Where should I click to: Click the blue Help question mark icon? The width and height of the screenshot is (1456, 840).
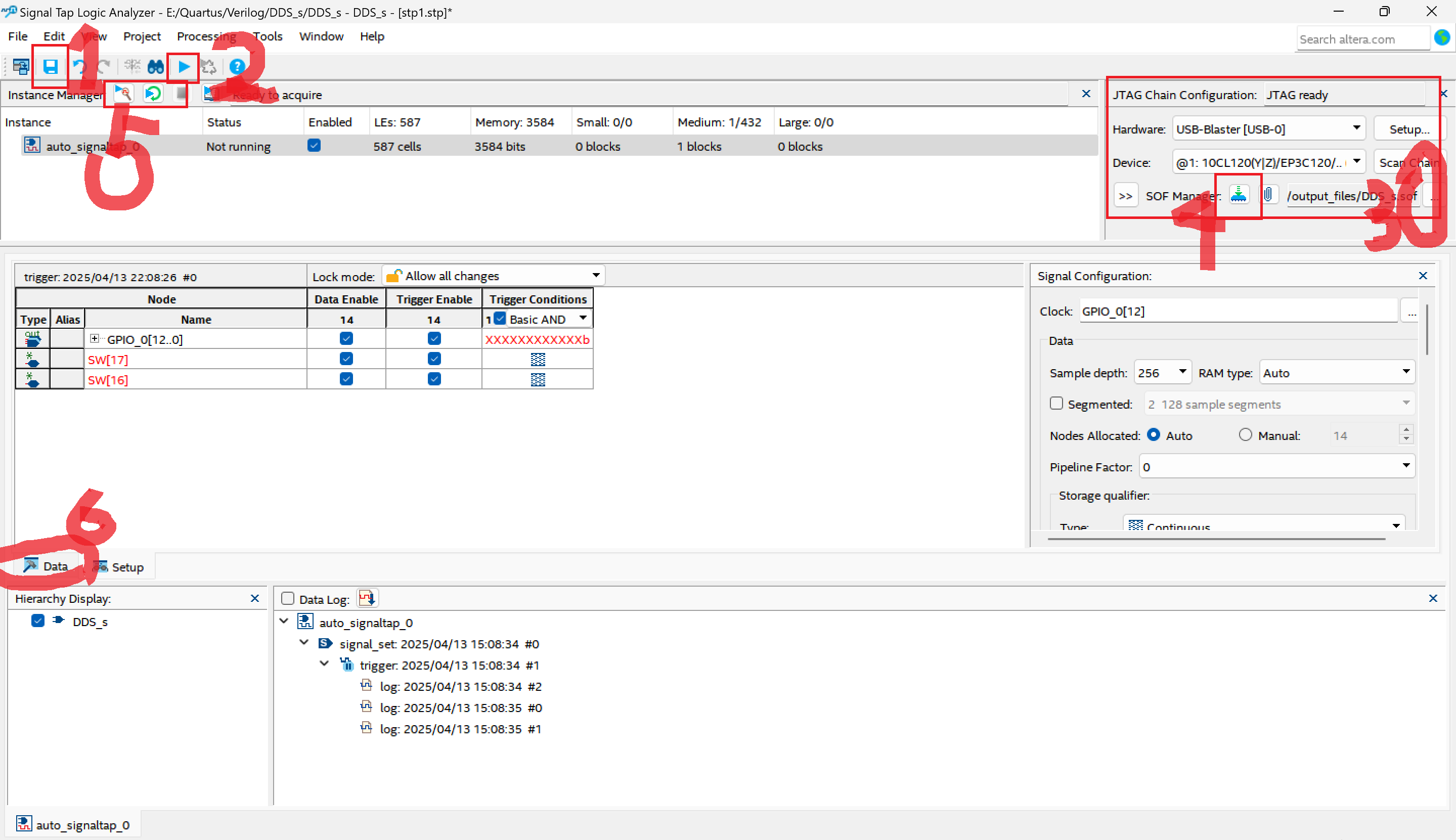click(237, 67)
